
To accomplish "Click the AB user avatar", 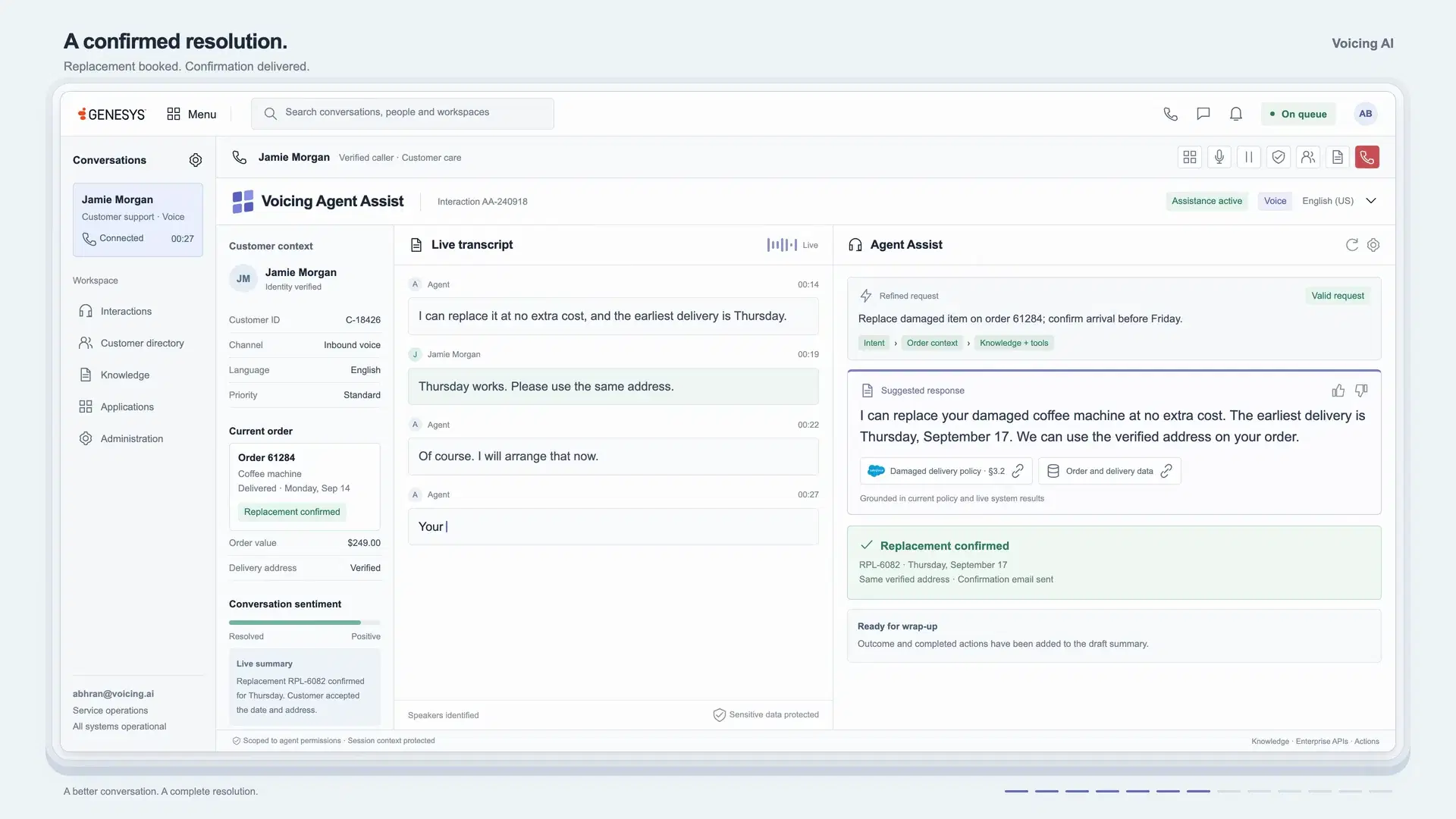I will (x=1365, y=114).
